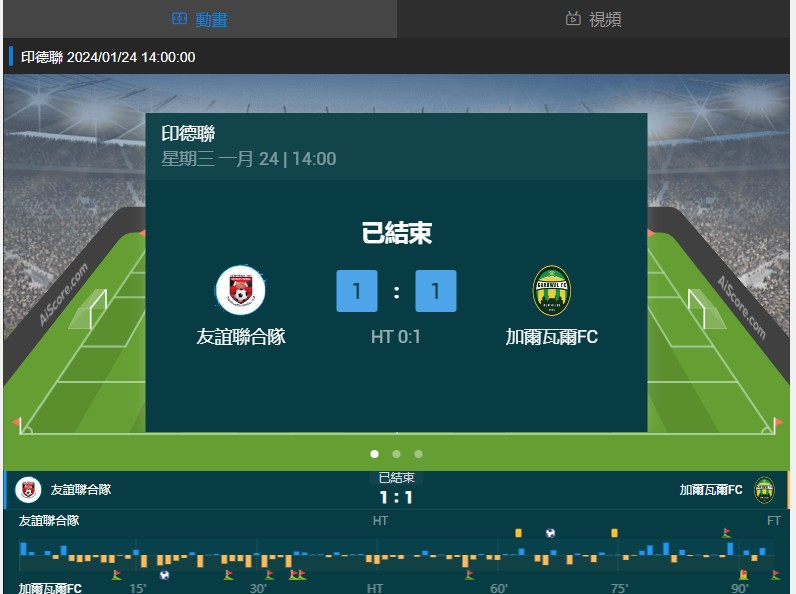Open the 加爾瓦爾FC team name link in the match card
The height and width of the screenshot is (594, 796).
(552, 337)
